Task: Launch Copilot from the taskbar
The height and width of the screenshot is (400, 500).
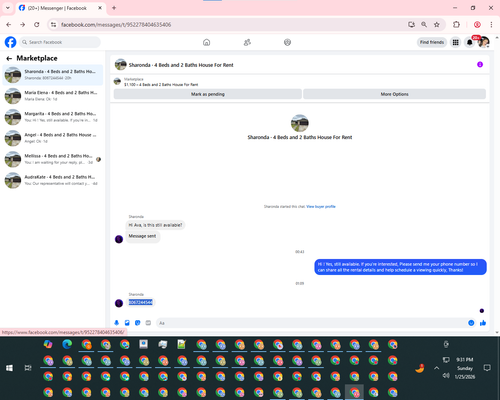Action: click(x=48, y=344)
